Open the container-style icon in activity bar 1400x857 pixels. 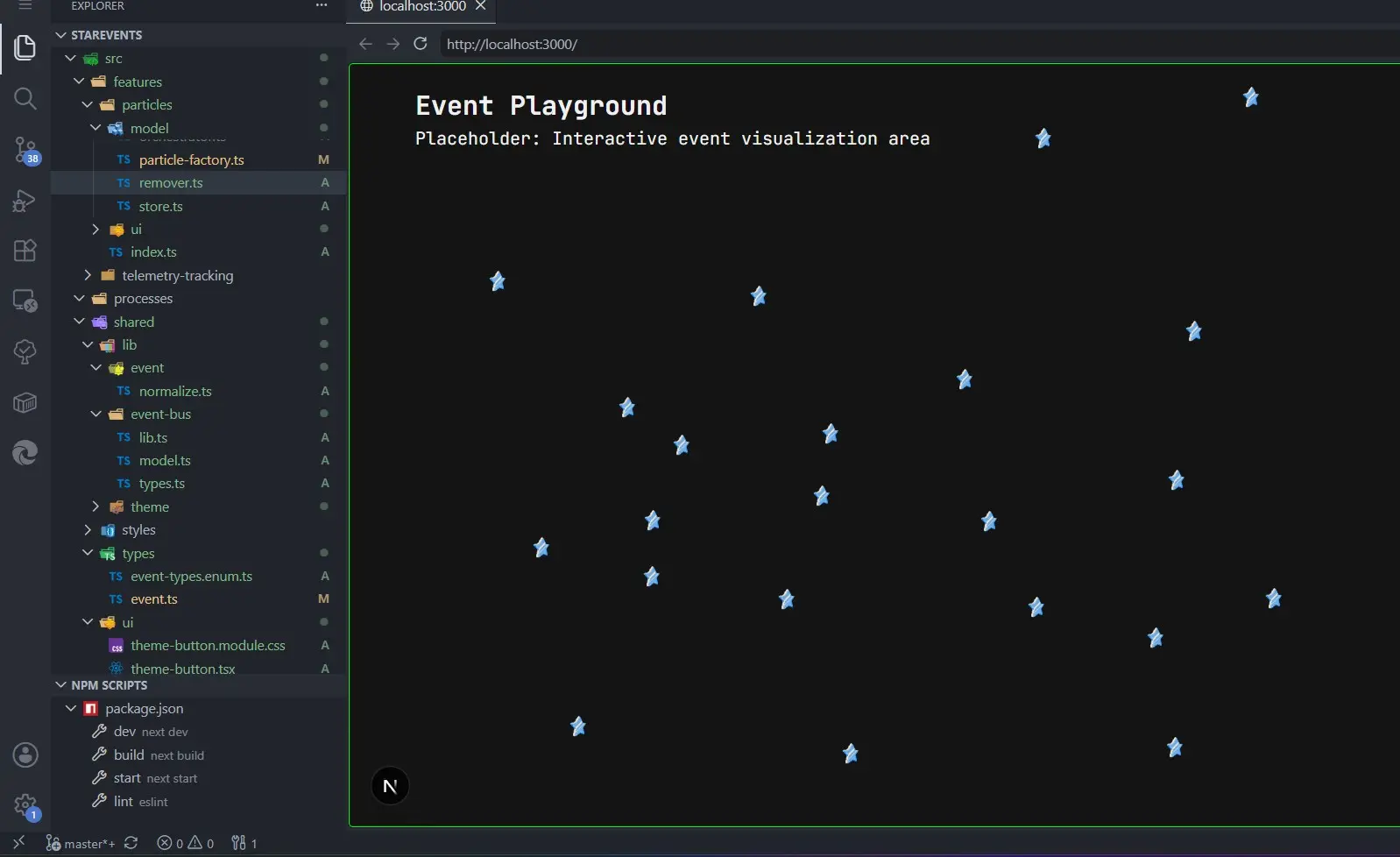pyautogui.click(x=25, y=402)
